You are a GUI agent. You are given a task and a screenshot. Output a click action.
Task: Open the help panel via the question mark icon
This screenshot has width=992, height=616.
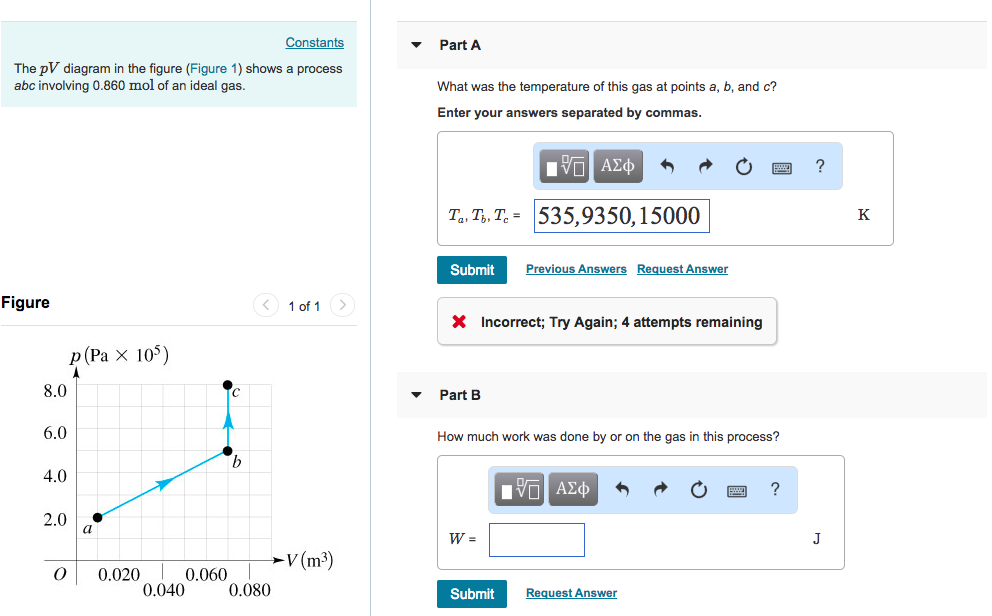pyautogui.click(x=820, y=166)
